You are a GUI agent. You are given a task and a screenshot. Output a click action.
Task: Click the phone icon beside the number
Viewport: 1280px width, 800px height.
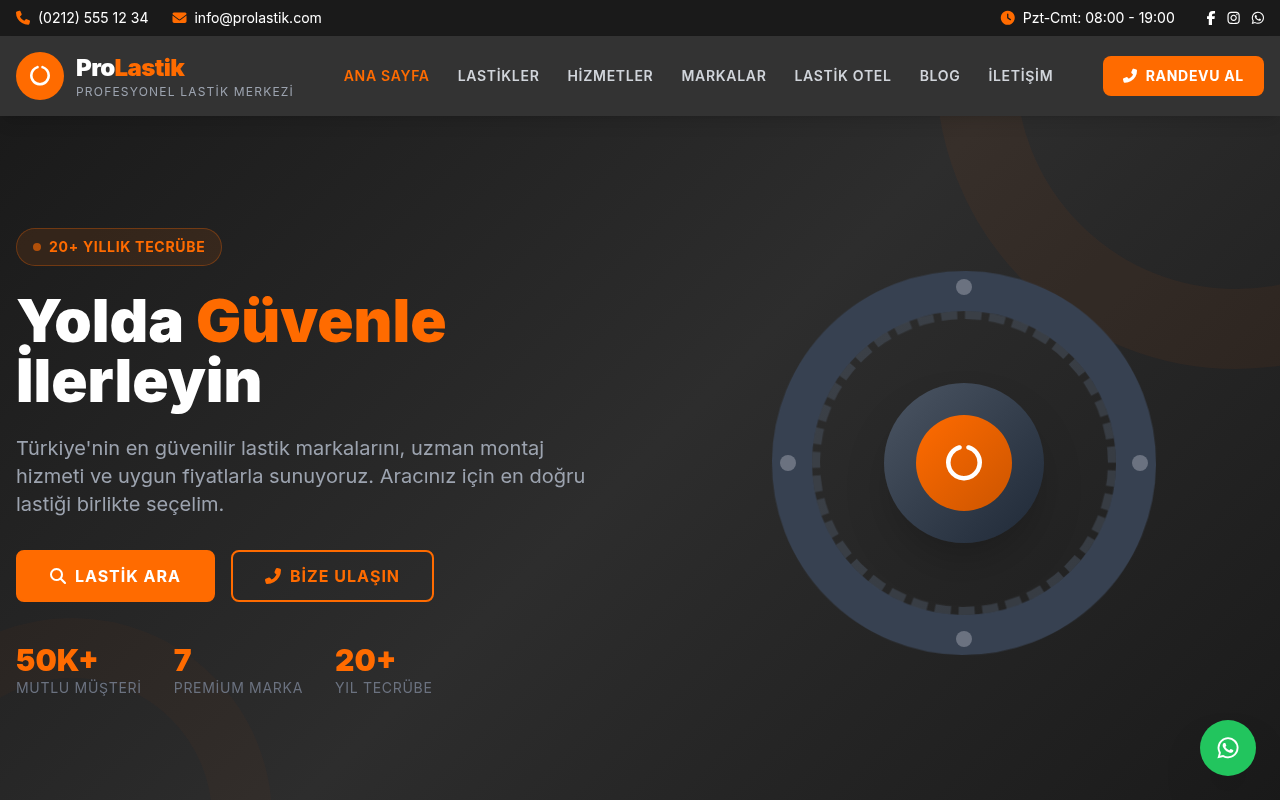[x=23, y=18]
